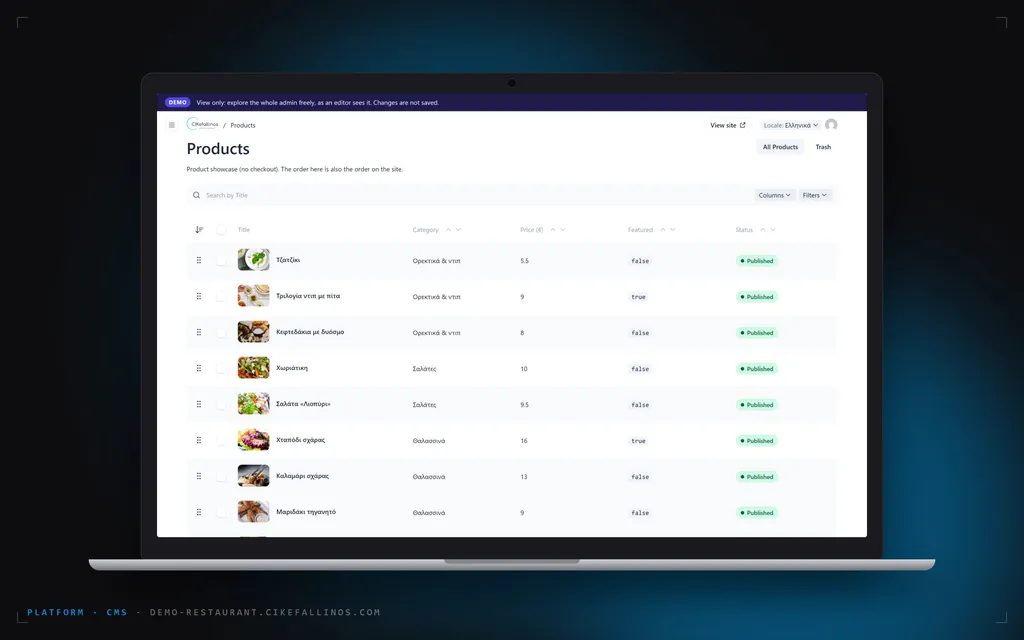Open the user avatar account menu
This screenshot has width=1024, height=640.
tap(831, 125)
